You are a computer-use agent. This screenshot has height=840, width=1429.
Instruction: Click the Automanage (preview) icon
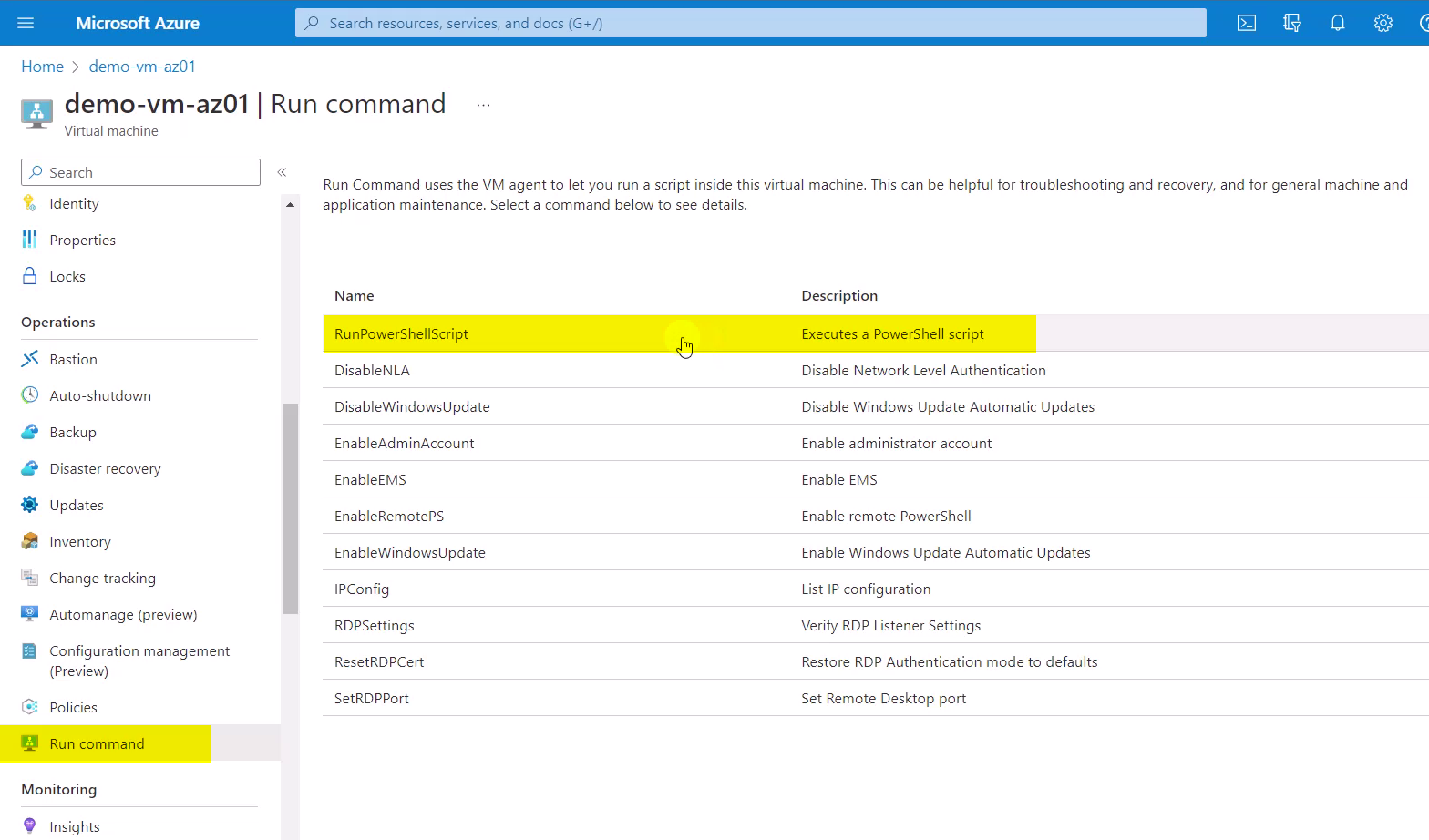tap(30, 614)
